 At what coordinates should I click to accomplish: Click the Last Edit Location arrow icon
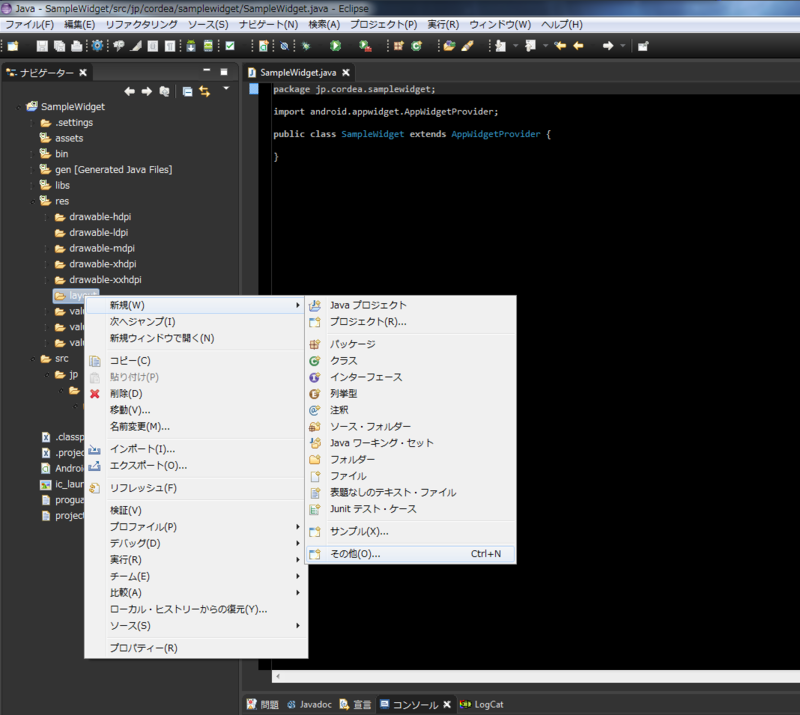click(x=560, y=46)
